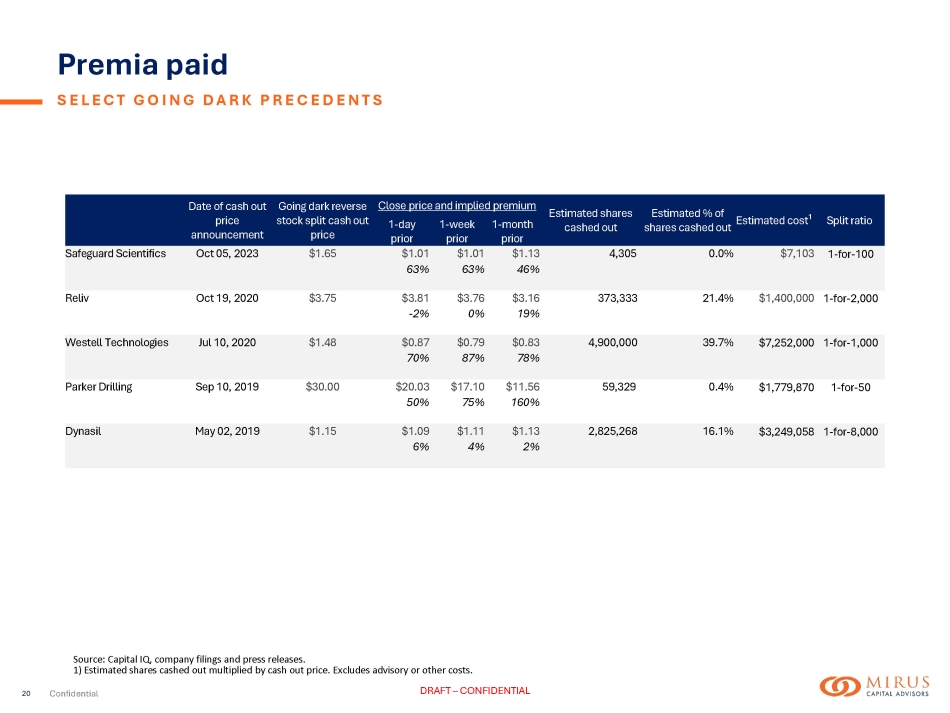Click the 'Source: Capital IQ' footnote line

pyautogui.click(x=189, y=659)
